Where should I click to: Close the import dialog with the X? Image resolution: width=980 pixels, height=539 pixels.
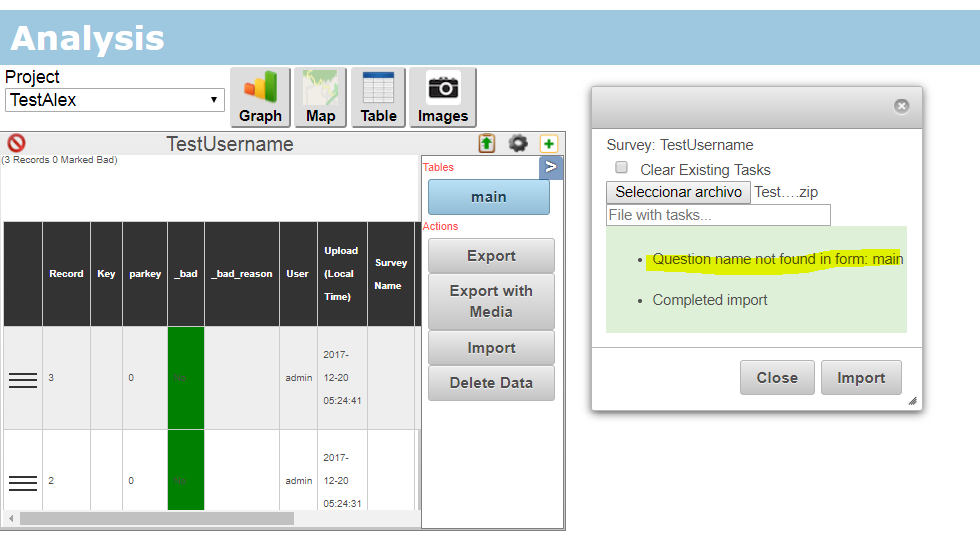click(901, 106)
